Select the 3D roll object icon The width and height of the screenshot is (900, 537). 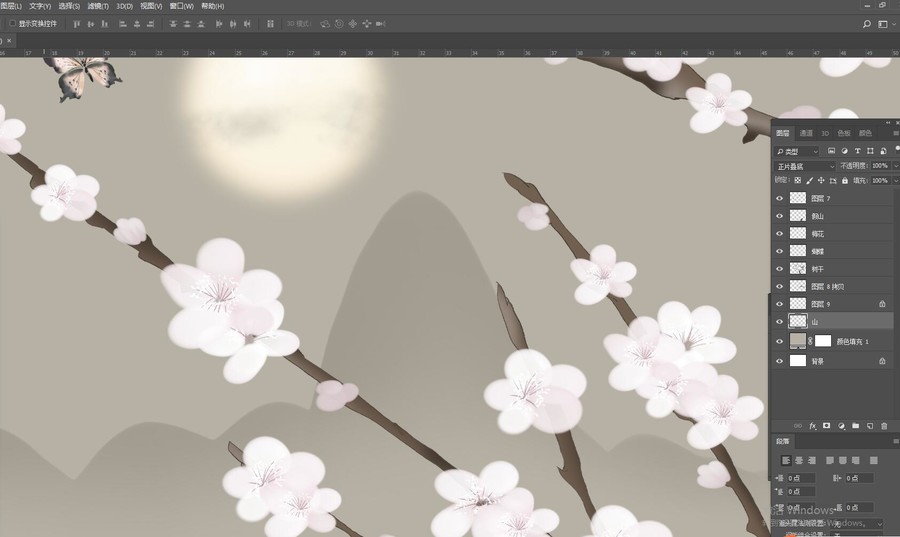339,24
